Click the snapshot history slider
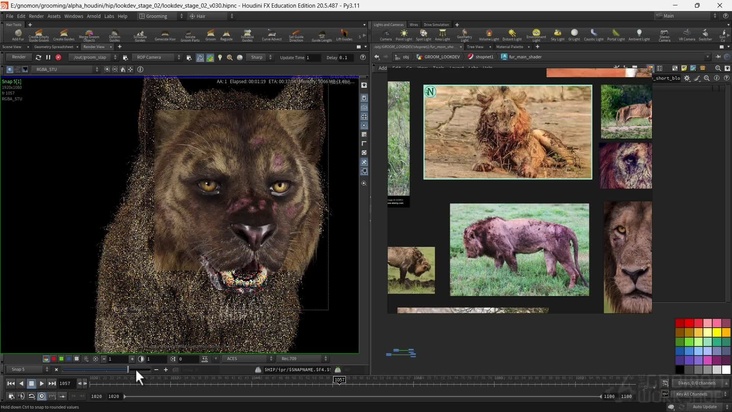The width and height of the screenshot is (732, 412). (x=106, y=370)
